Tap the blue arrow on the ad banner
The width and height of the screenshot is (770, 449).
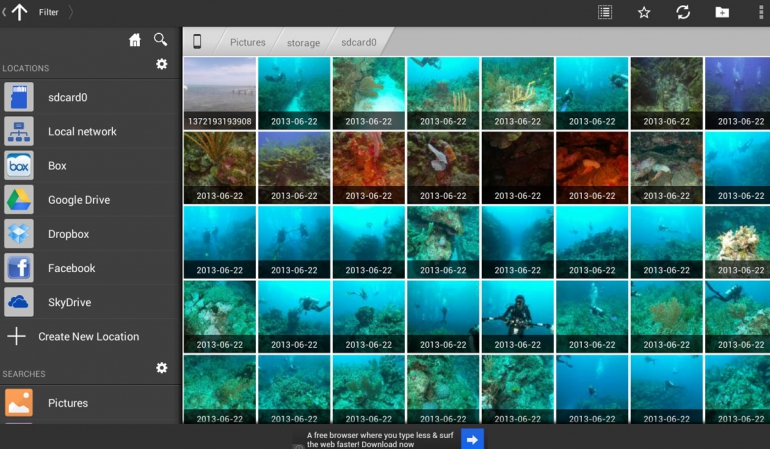click(x=472, y=438)
